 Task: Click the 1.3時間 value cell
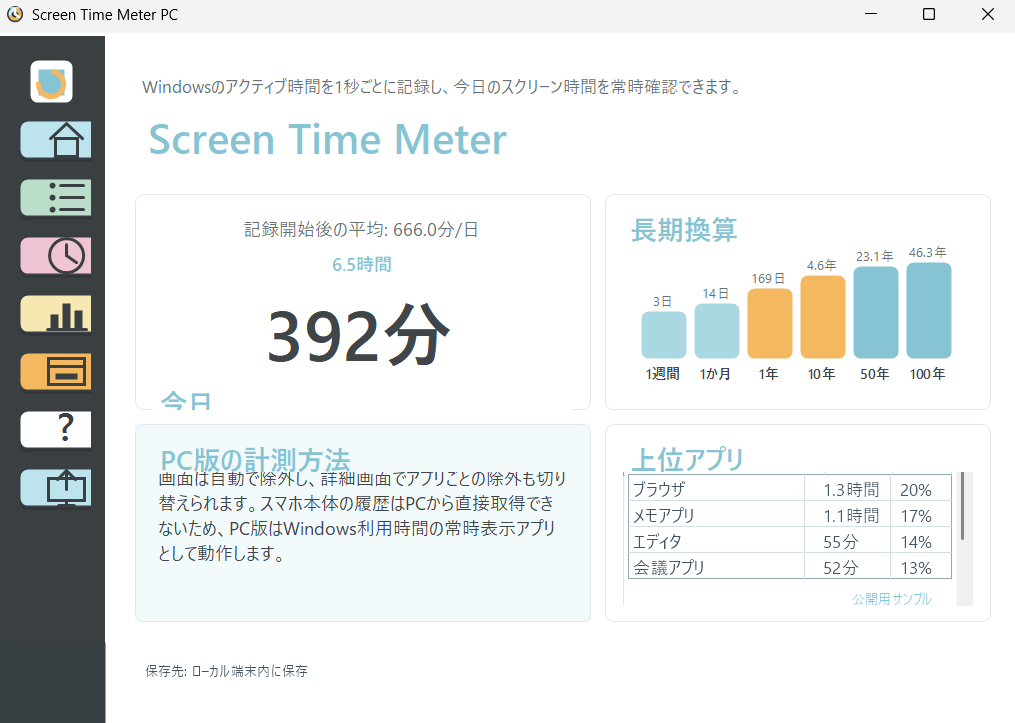tap(848, 489)
